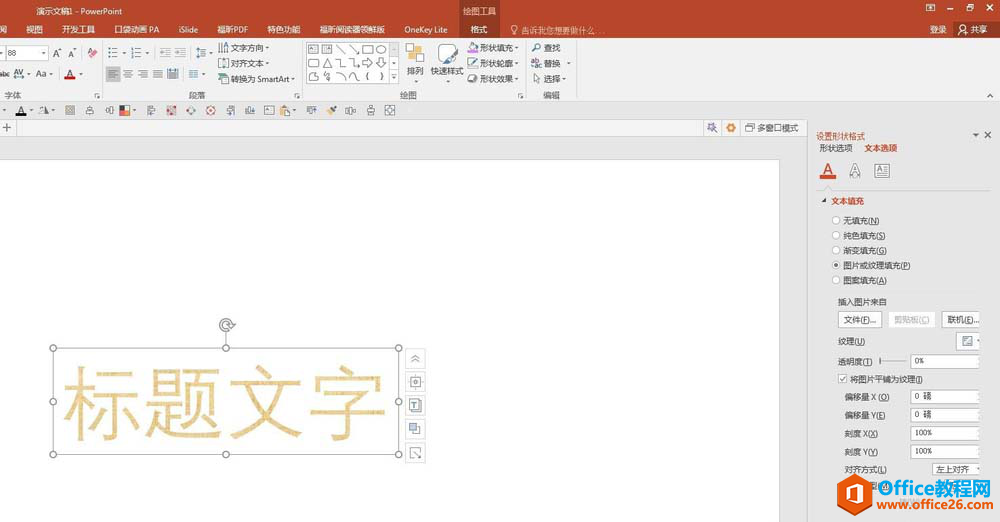The image size is (1000, 522).
Task: Switch to Shape Options (形状选项) tab
Action: [x=836, y=149]
